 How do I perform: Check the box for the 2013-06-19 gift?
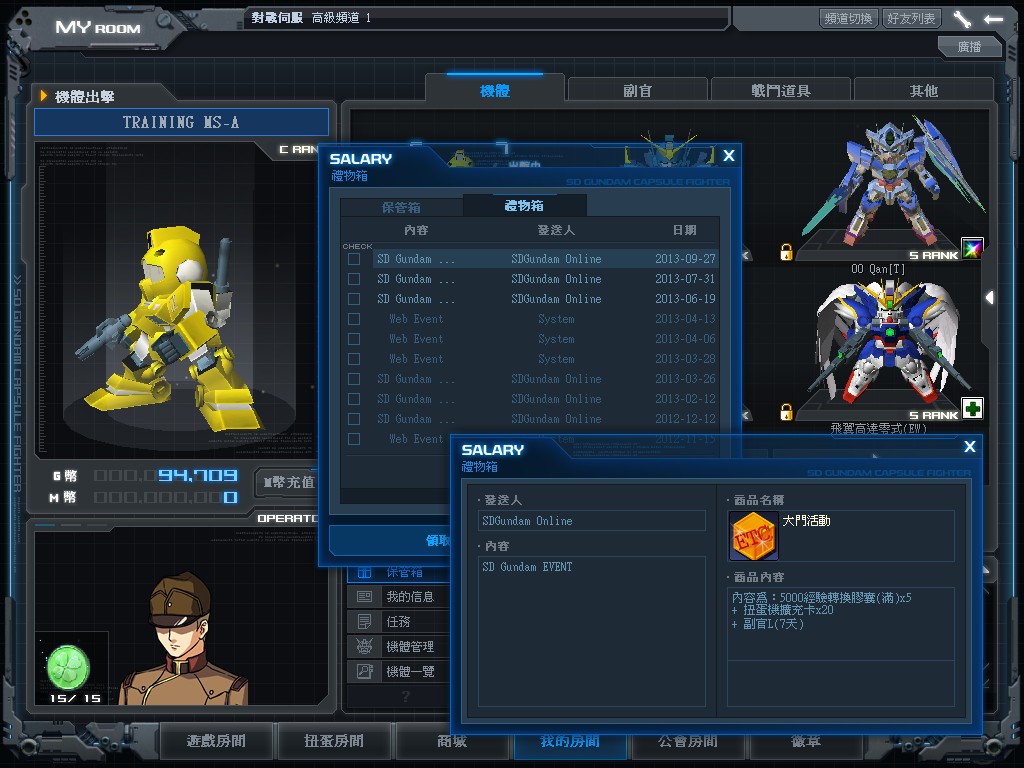[x=354, y=299]
